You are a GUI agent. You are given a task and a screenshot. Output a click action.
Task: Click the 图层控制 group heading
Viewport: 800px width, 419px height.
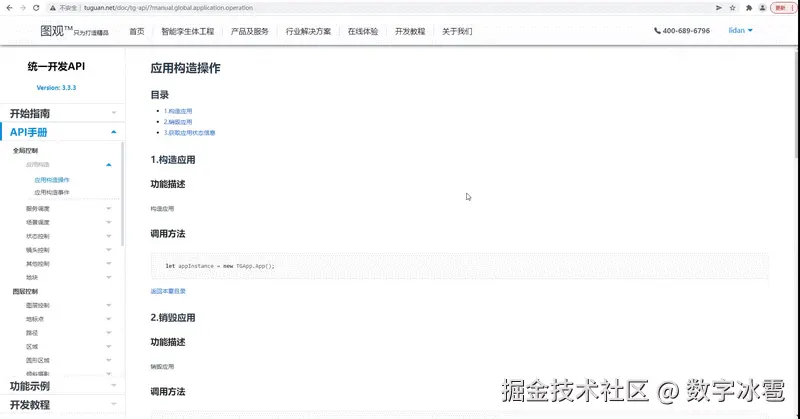[25, 291]
